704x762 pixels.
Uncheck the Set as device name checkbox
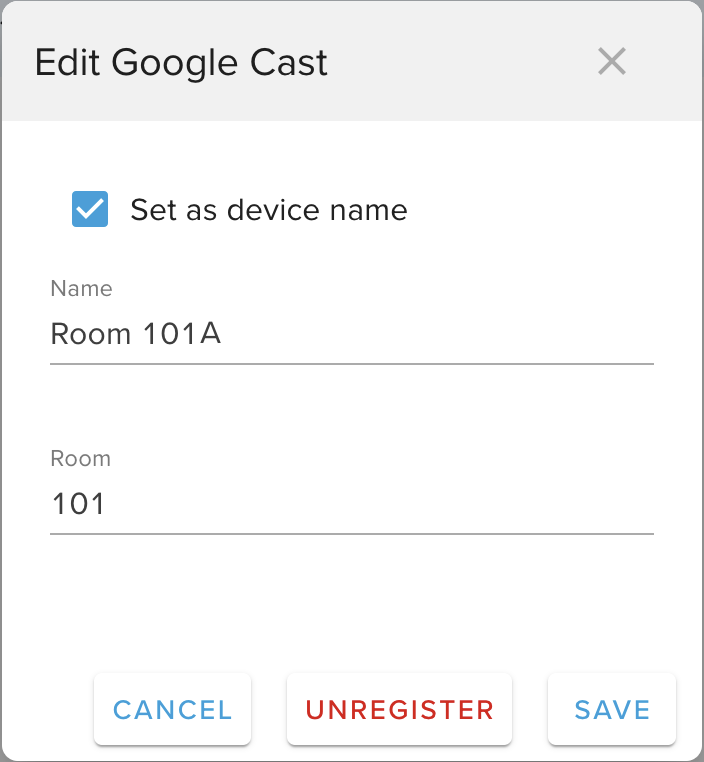[90, 210]
